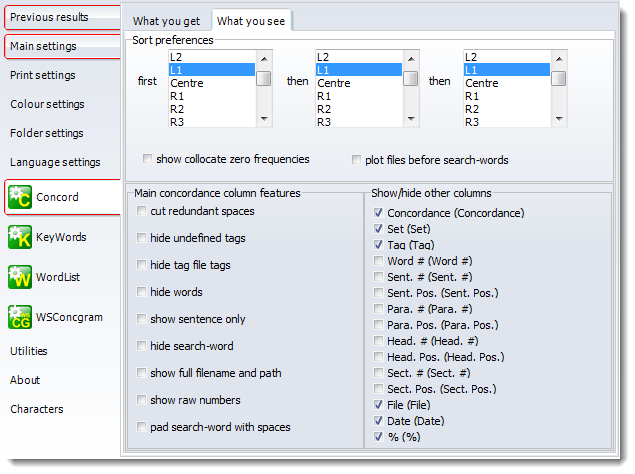Toggle show collocate zero frequencies

148,159
